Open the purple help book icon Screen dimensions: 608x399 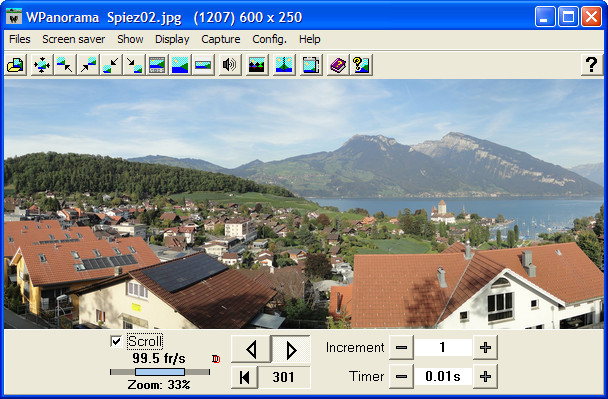pyautogui.click(x=338, y=65)
